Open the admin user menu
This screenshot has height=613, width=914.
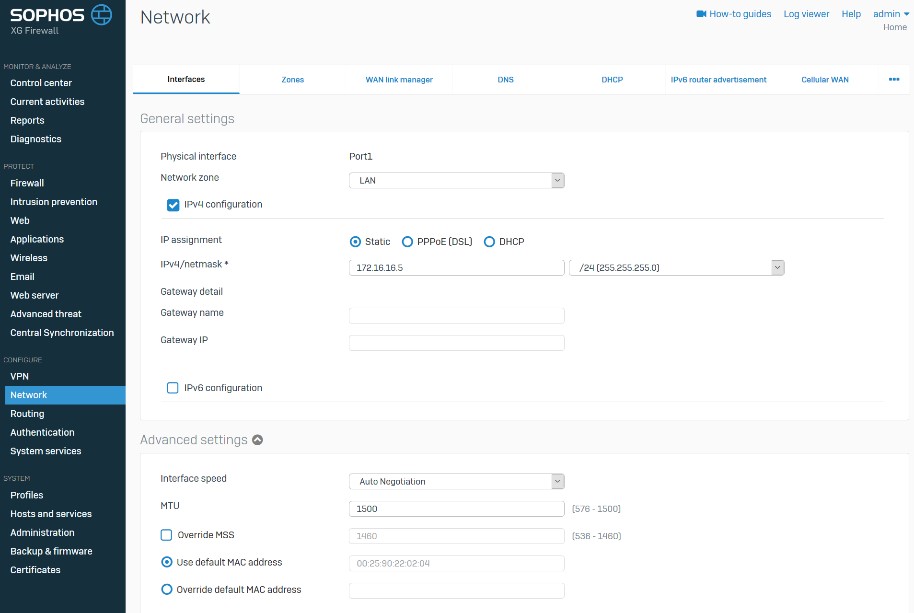point(890,14)
